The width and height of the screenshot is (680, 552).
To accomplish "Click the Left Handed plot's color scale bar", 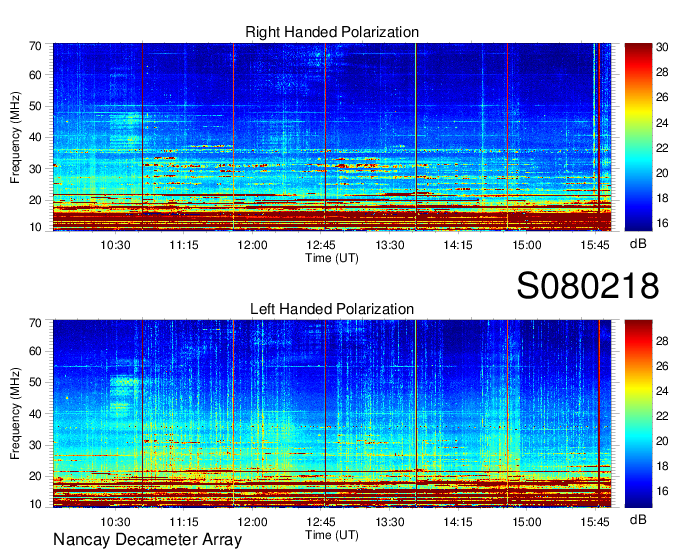I will [x=638, y=414].
